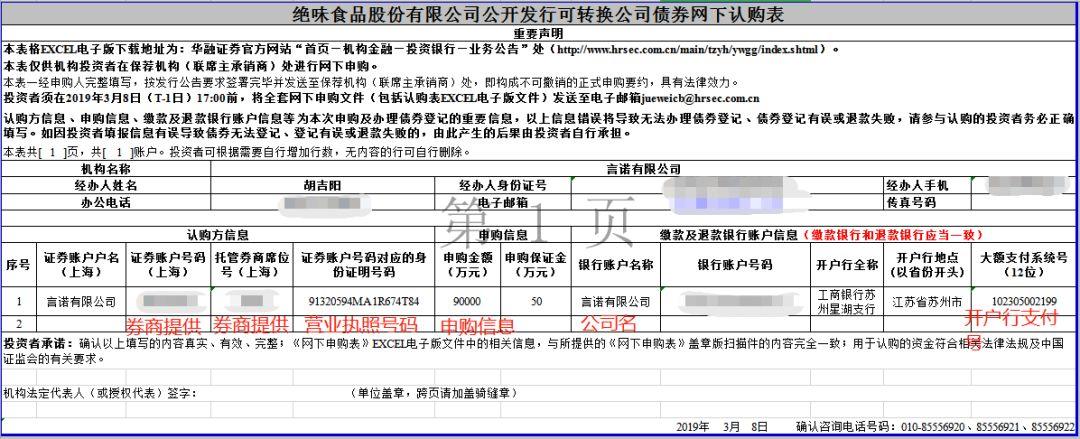Click the row number 2 cell

point(19,323)
